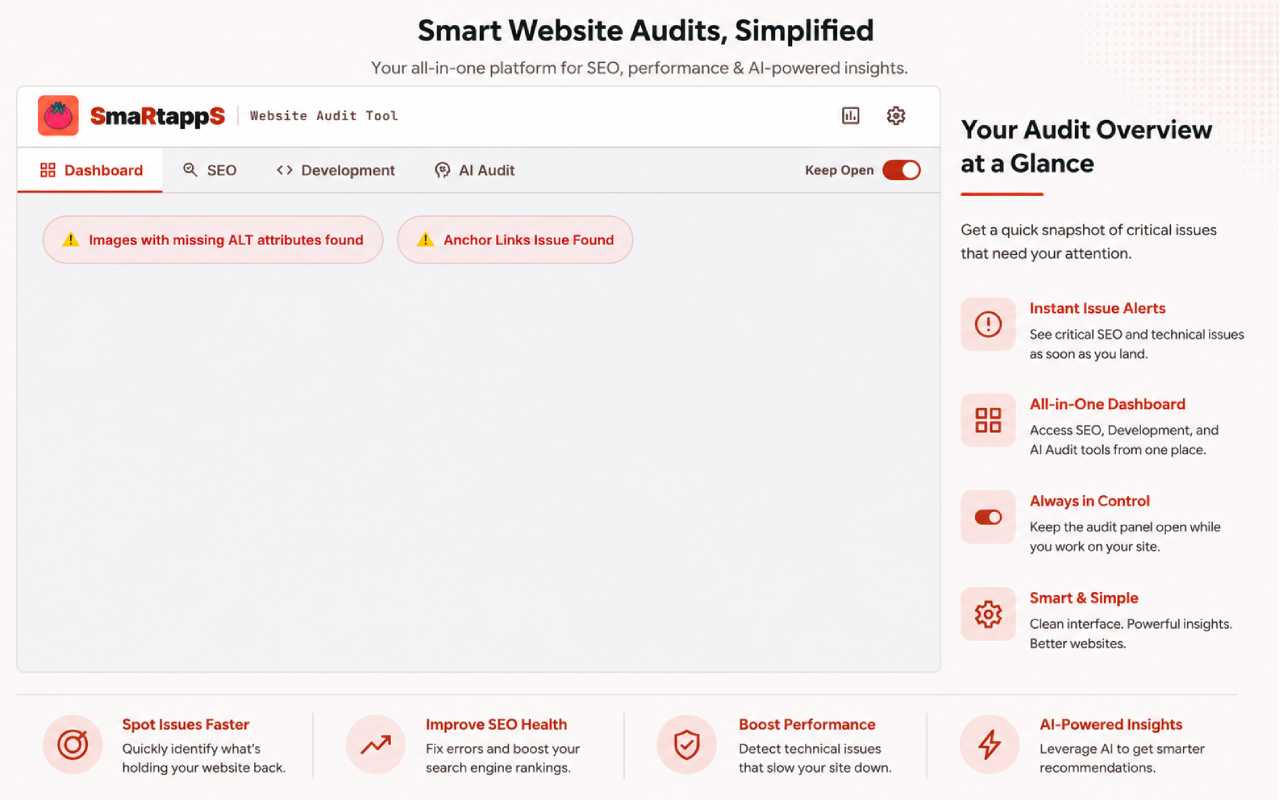Click the 'Smart & Simple' heading
The height and width of the screenshot is (800, 1280).
[x=1084, y=598]
